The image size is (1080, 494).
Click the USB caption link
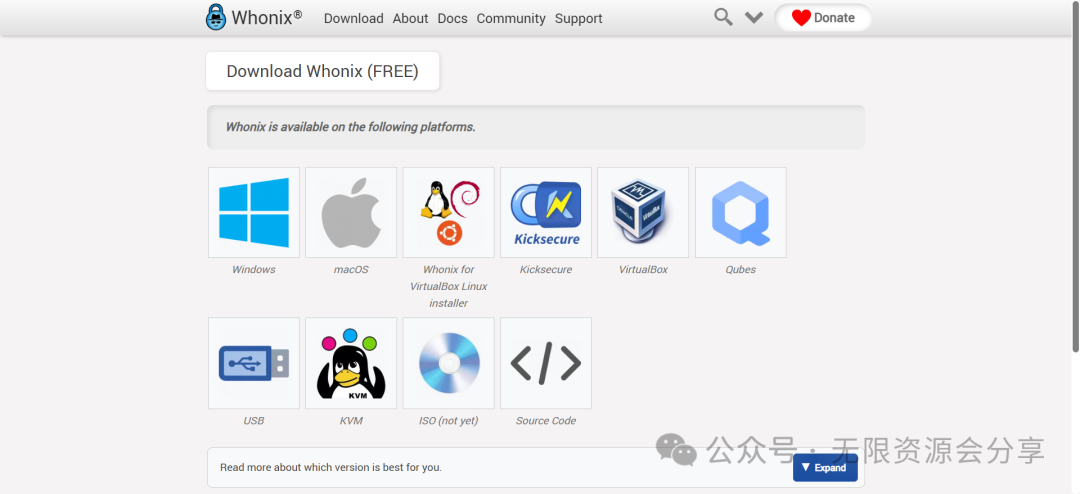(x=253, y=420)
